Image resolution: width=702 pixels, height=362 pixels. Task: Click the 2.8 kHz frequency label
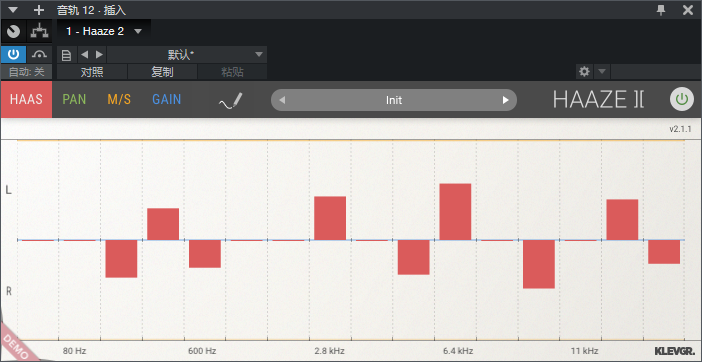[x=329, y=351]
